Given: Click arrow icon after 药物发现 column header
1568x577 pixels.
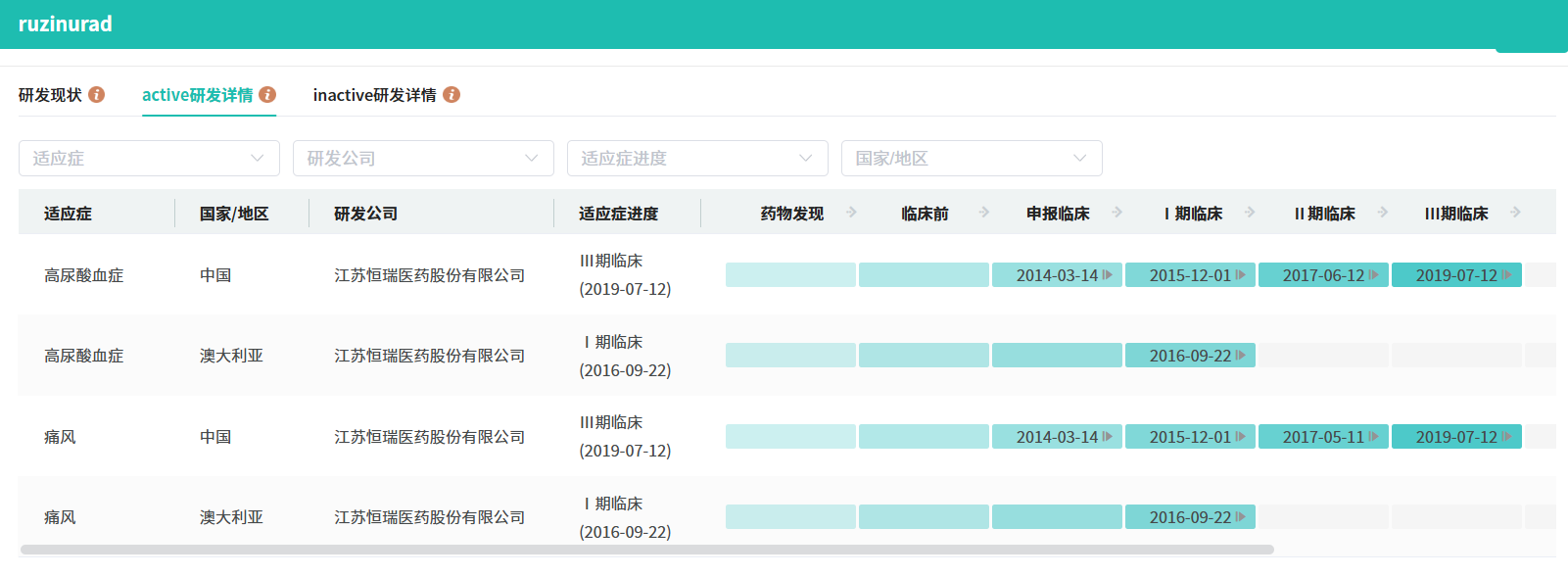Looking at the screenshot, I should pyautogui.click(x=851, y=213).
